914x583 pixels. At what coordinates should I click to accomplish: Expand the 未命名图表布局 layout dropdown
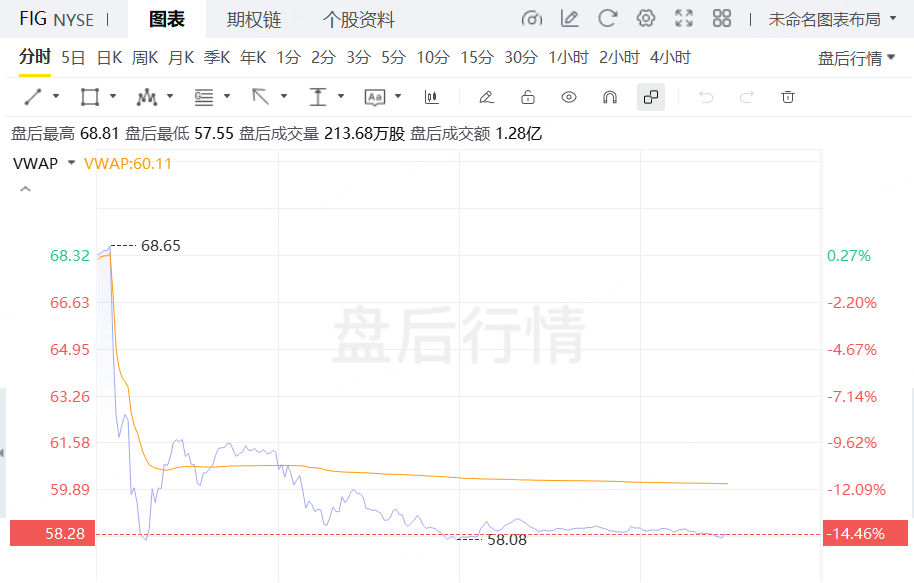832,19
